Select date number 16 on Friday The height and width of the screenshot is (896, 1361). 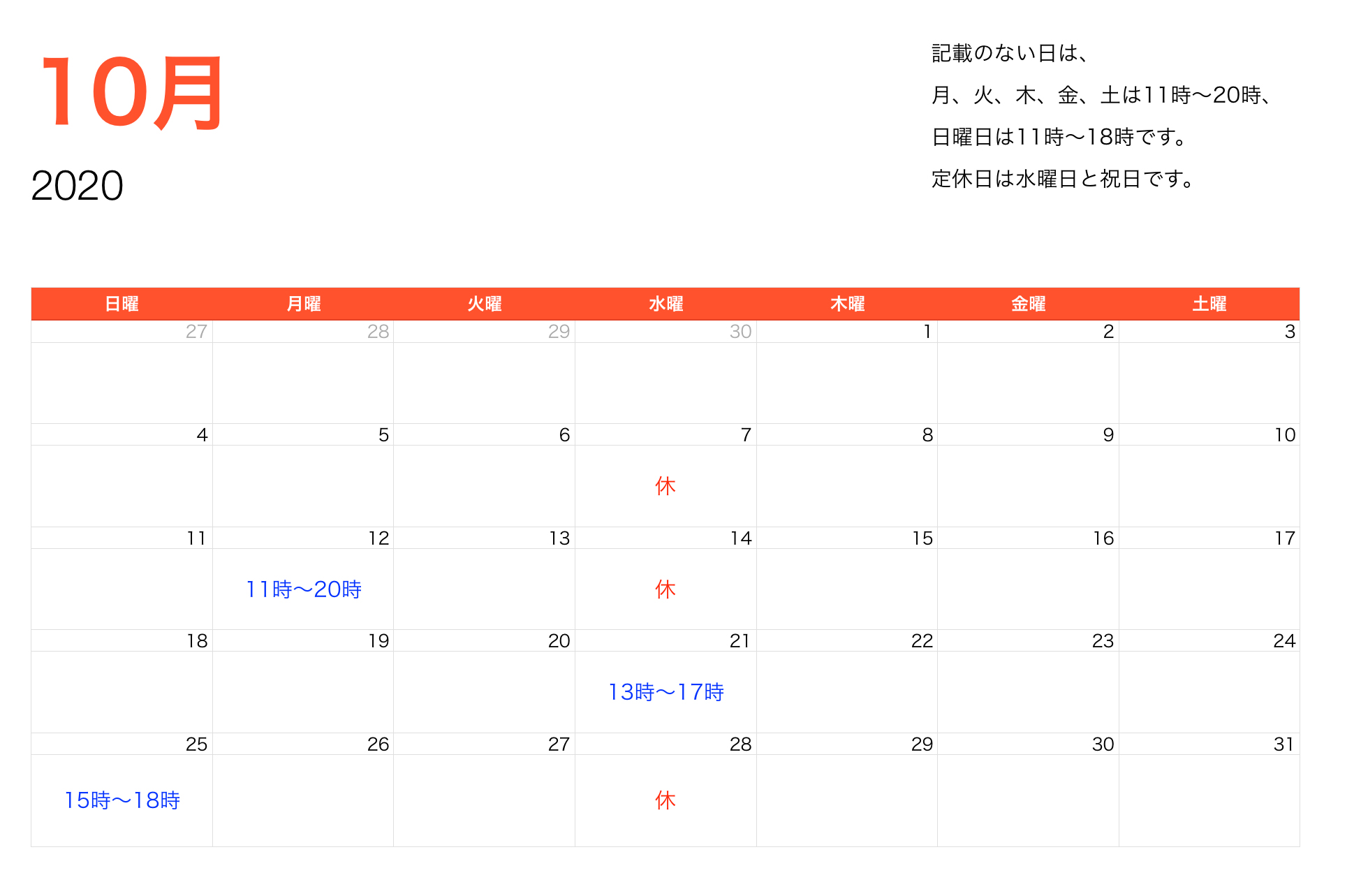(1103, 538)
